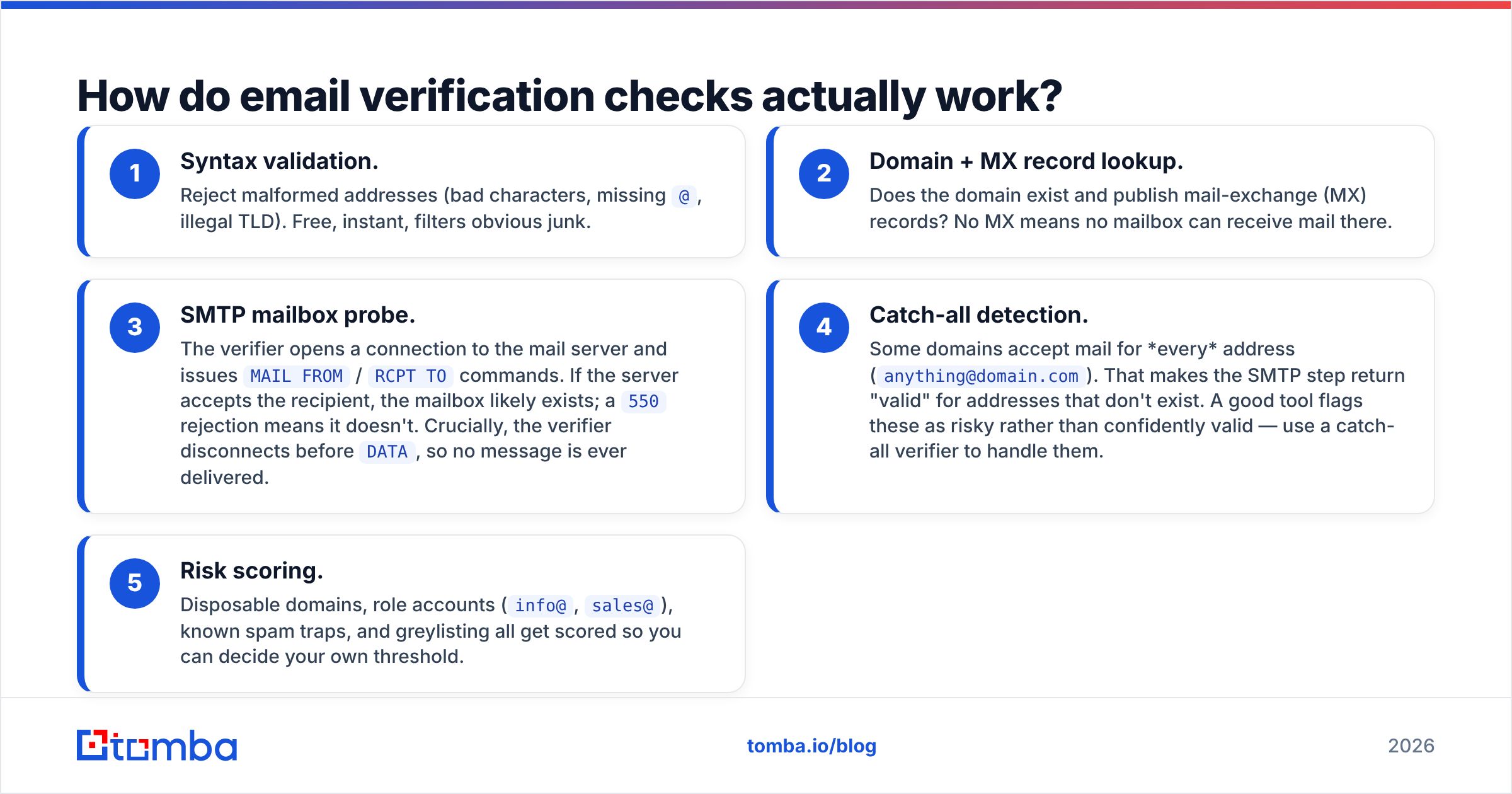Click the "RCPT TO" code chip

click(410, 376)
